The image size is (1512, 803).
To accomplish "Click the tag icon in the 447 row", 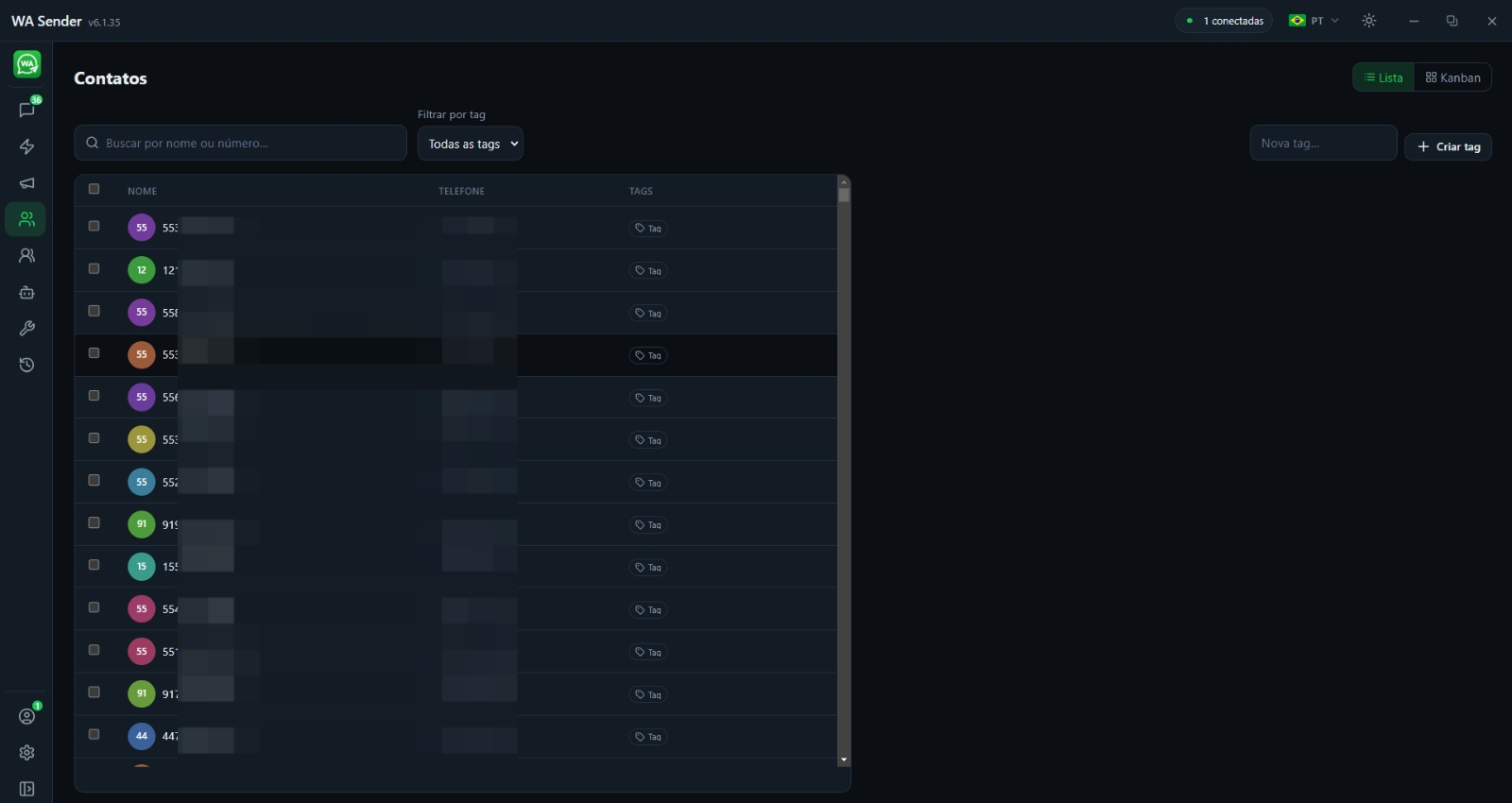I will click(640, 737).
